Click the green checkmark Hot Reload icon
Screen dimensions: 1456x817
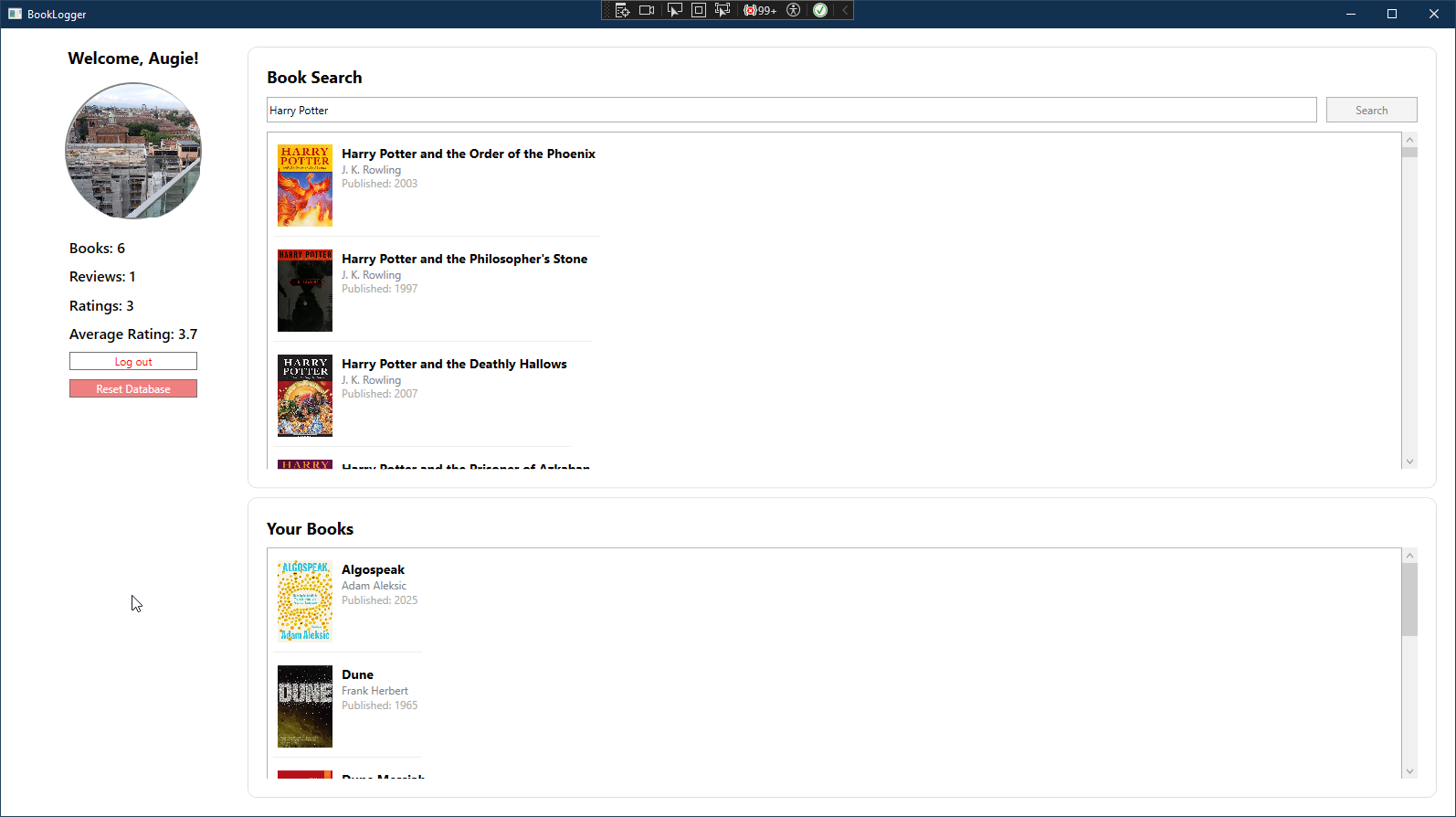(820, 10)
